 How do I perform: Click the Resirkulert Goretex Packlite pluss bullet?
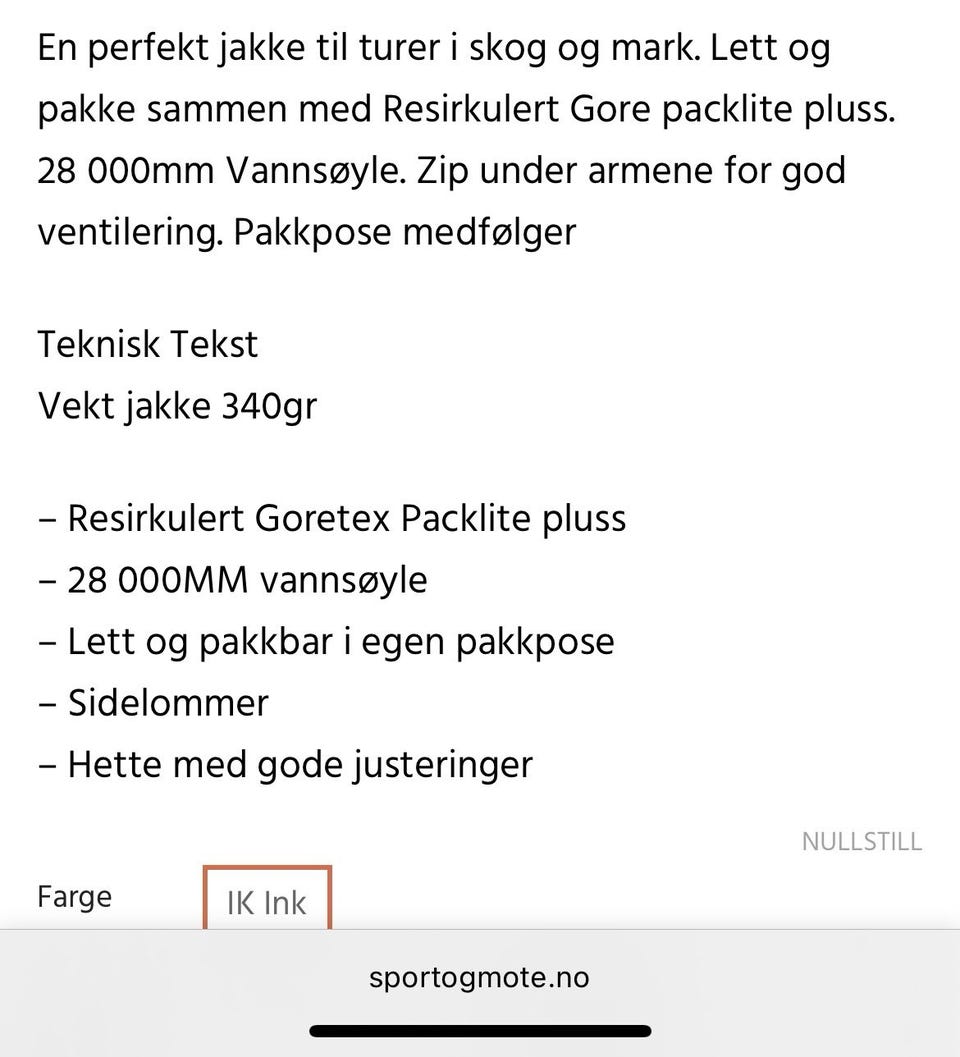(x=345, y=518)
